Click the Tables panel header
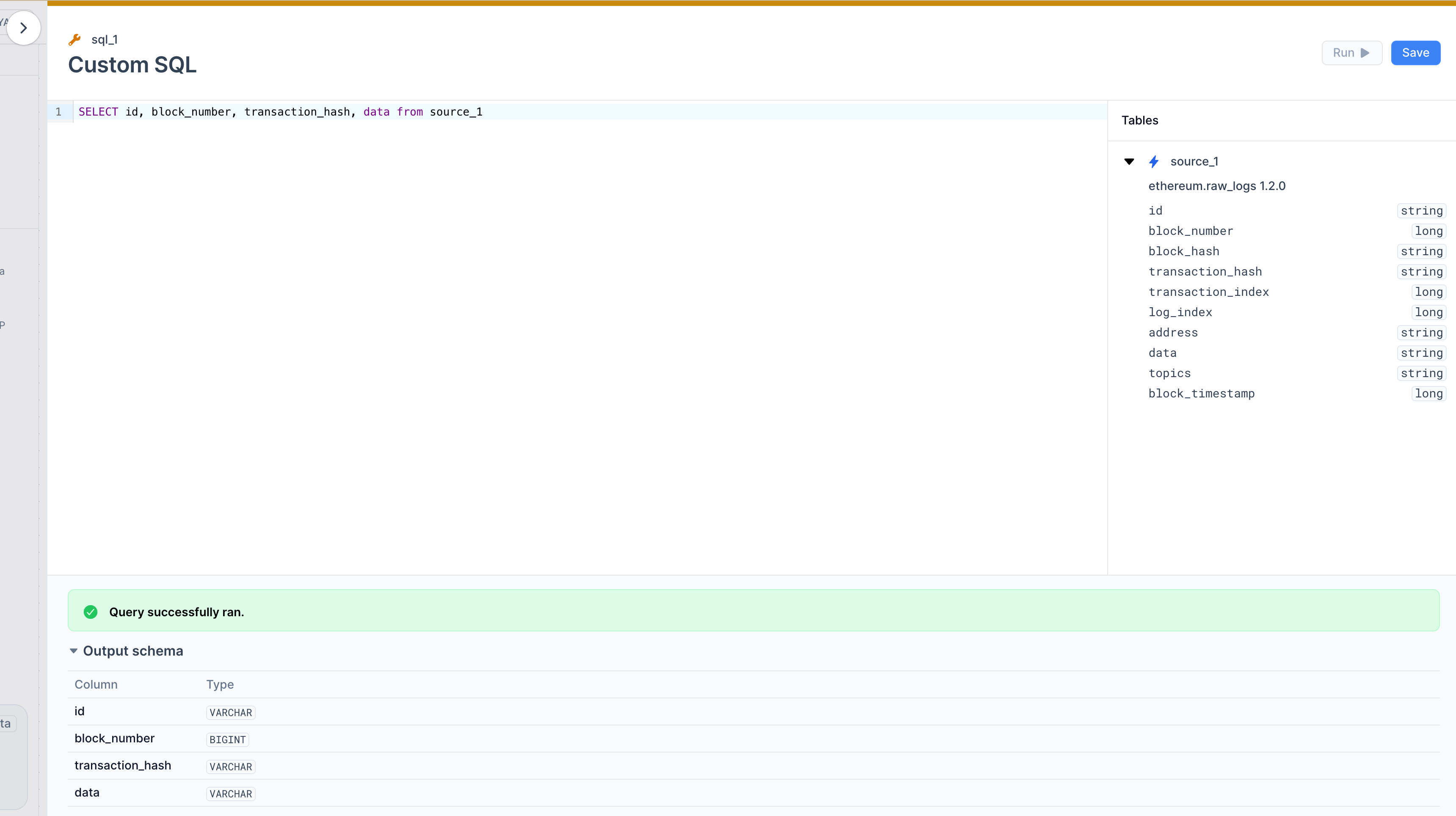Image resolution: width=1456 pixels, height=816 pixels. [x=1139, y=120]
